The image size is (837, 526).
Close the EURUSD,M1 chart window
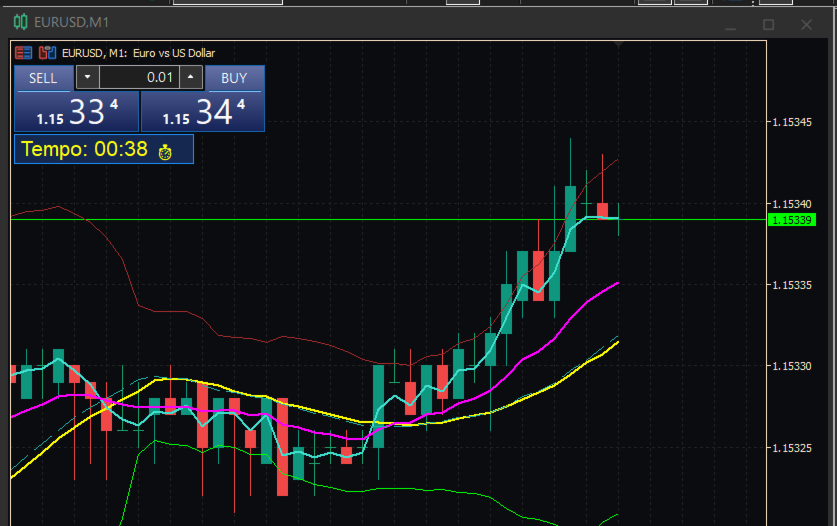pyautogui.click(x=807, y=25)
